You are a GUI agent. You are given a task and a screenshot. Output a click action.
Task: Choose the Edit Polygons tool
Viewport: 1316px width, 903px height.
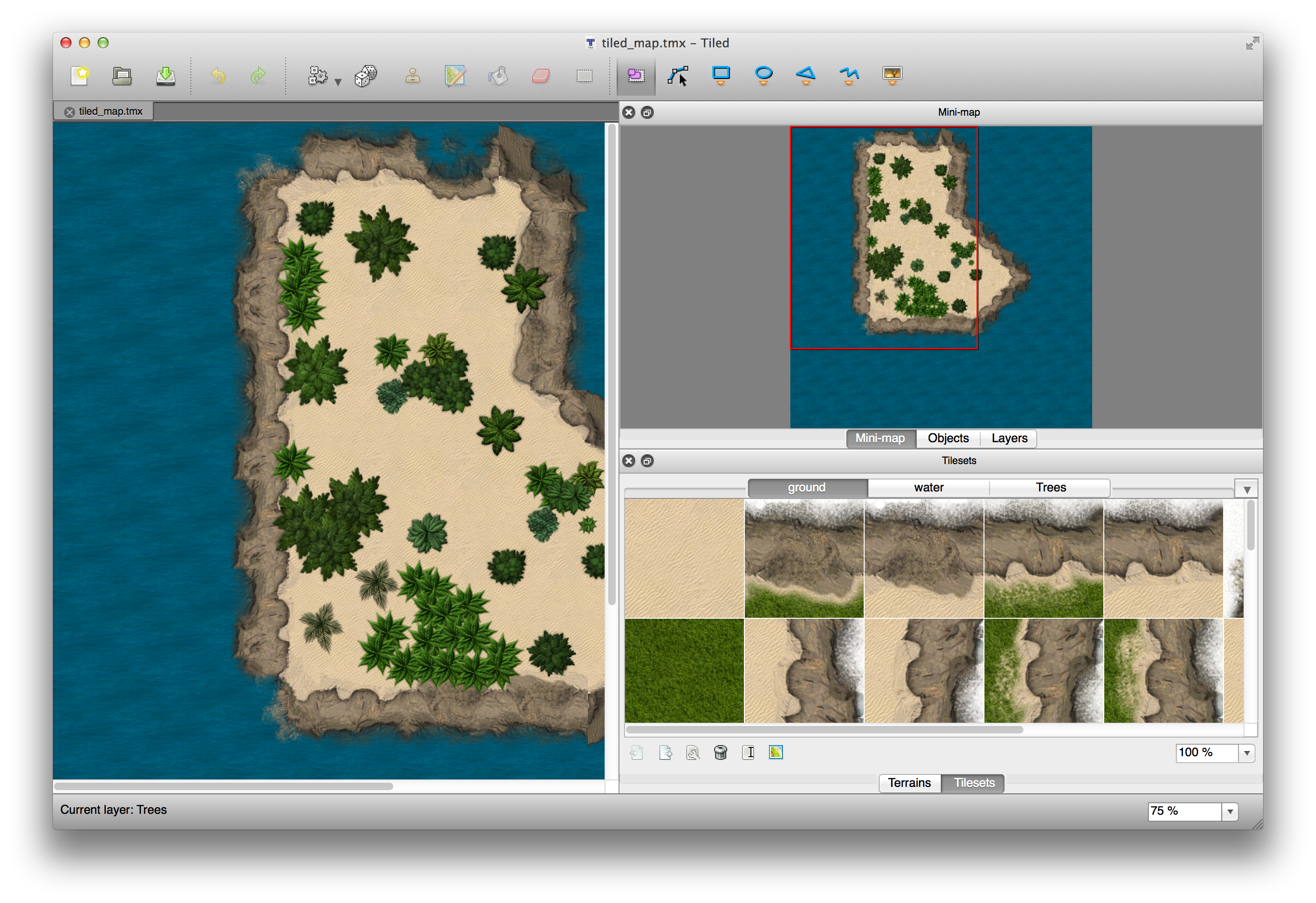pos(678,75)
